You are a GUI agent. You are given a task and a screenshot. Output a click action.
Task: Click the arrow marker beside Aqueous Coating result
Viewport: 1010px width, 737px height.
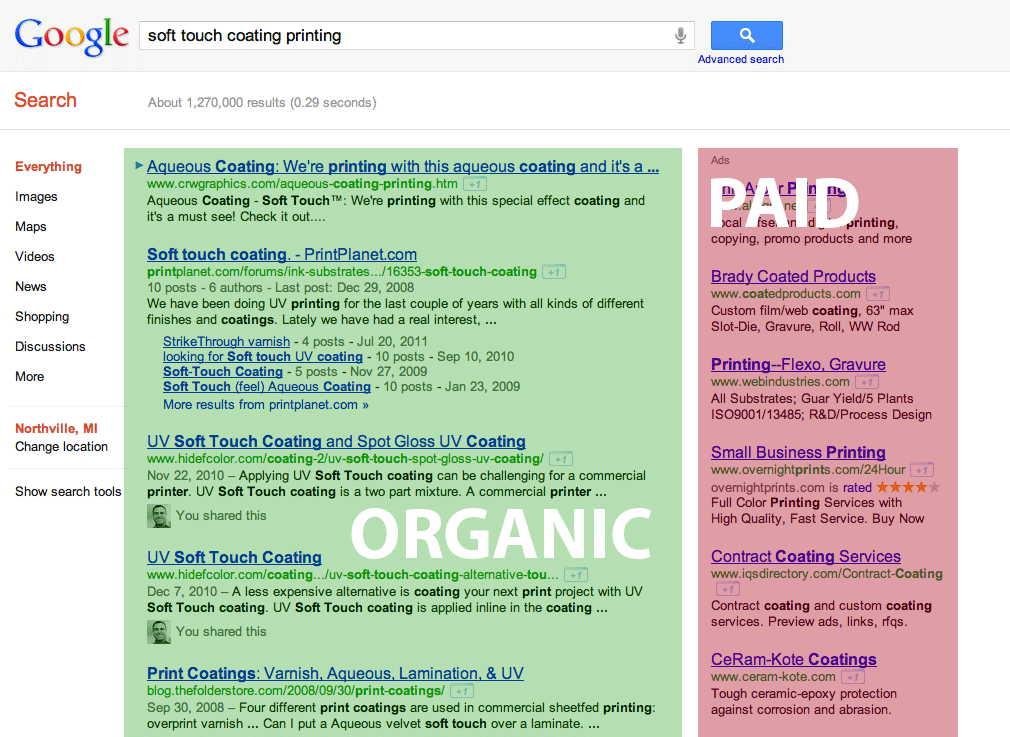[139, 166]
